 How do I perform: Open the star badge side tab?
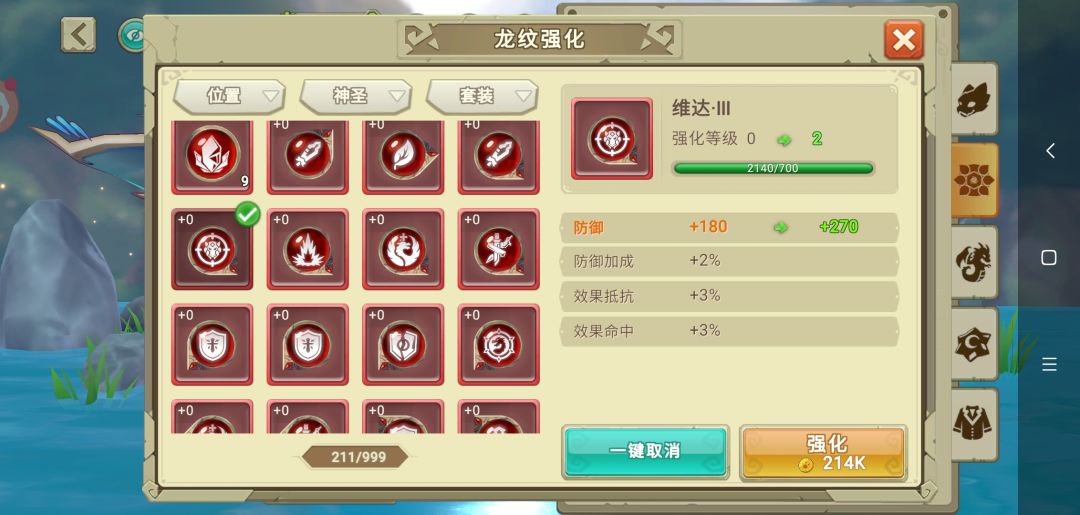click(974, 344)
